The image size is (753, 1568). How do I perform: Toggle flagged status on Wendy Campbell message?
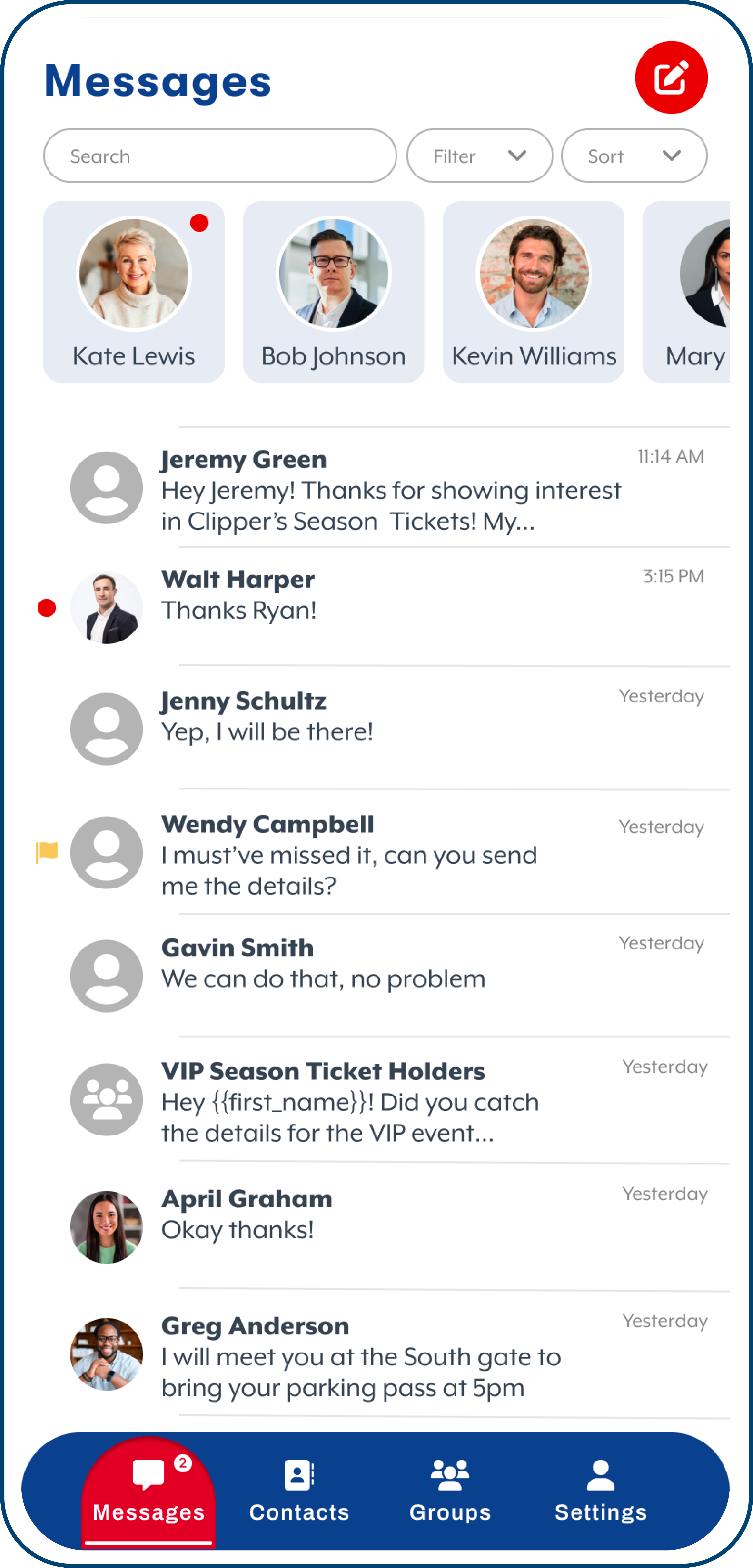47,852
